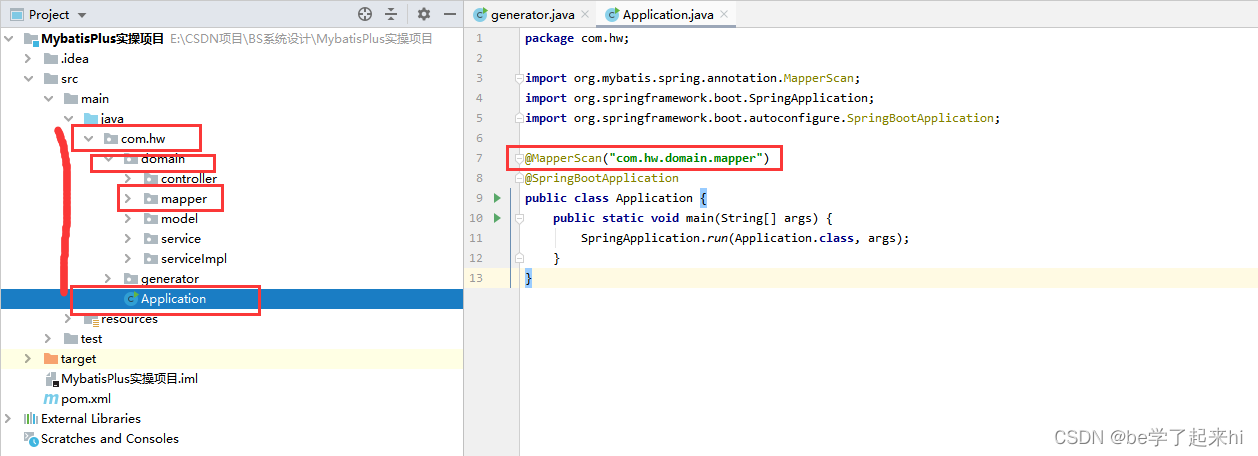Click SpringBootApplication import on line 5
This screenshot has width=1258, height=456.
[x=763, y=118]
